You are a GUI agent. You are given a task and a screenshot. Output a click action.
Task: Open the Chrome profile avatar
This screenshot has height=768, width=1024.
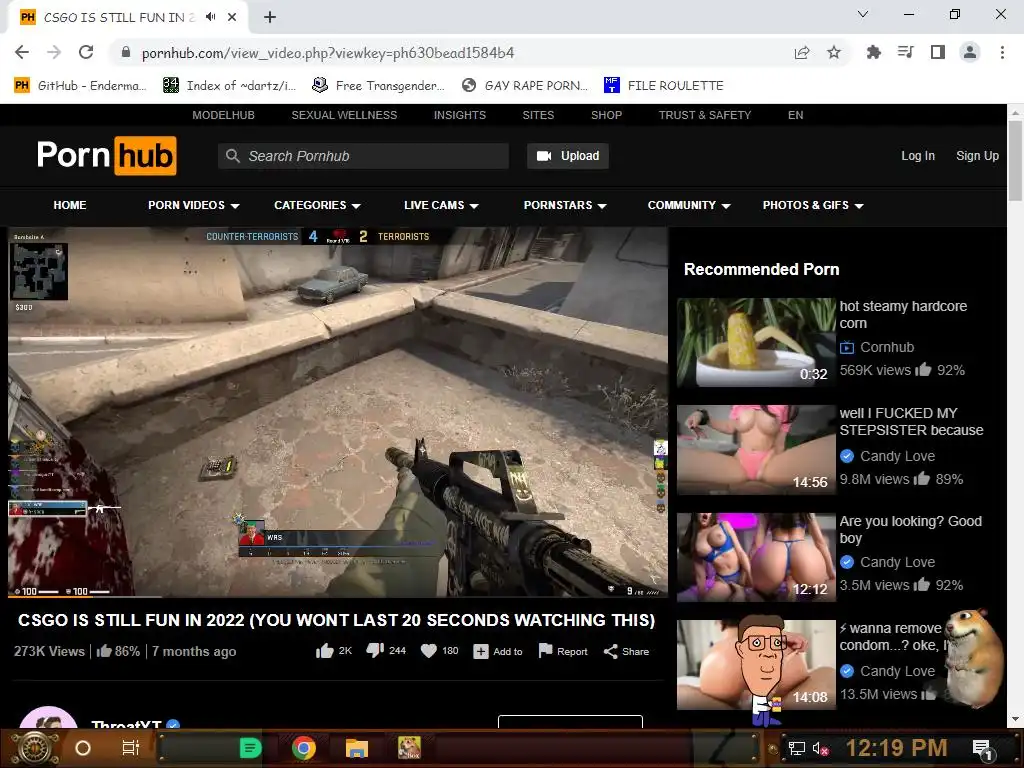click(x=970, y=52)
